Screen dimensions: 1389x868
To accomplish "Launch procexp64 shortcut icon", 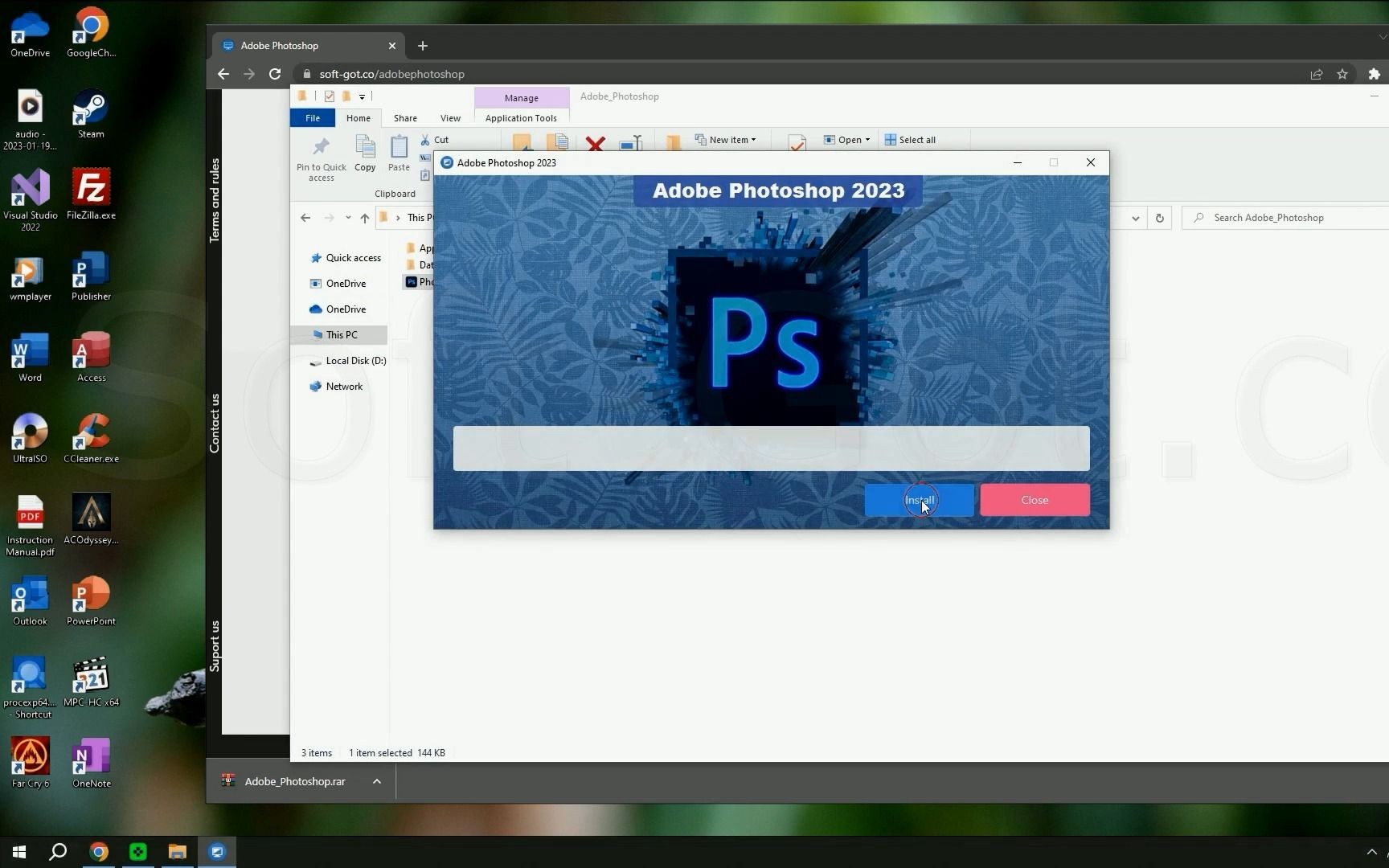I will (x=30, y=688).
